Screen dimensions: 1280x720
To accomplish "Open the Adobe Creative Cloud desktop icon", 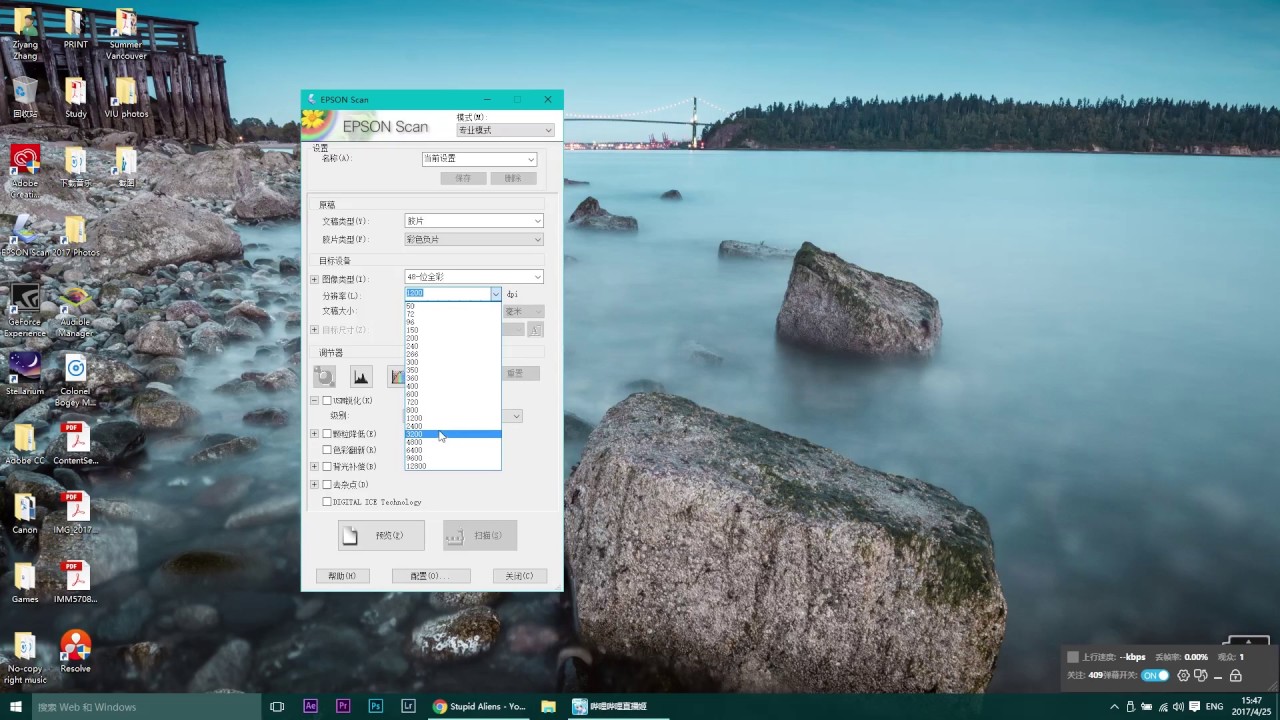I will tap(25, 172).
